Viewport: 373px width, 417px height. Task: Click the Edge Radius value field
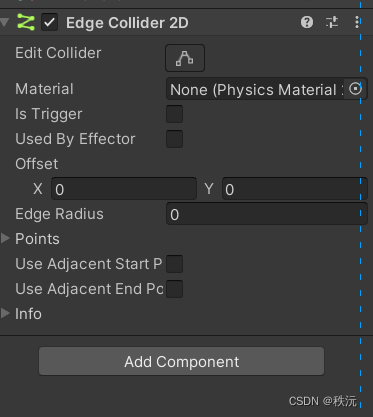click(267, 214)
